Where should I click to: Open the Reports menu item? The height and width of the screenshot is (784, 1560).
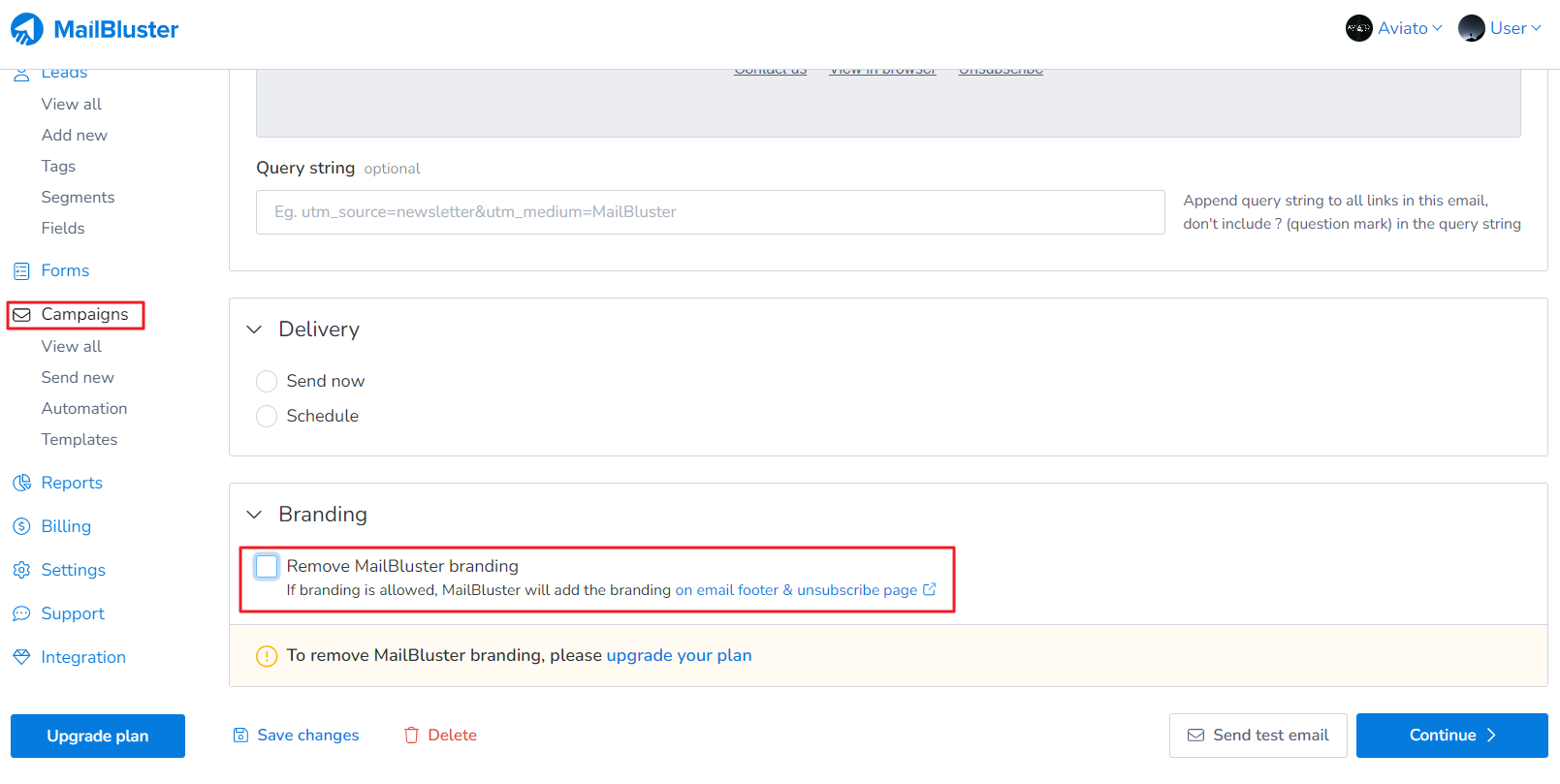pos(72,483)
